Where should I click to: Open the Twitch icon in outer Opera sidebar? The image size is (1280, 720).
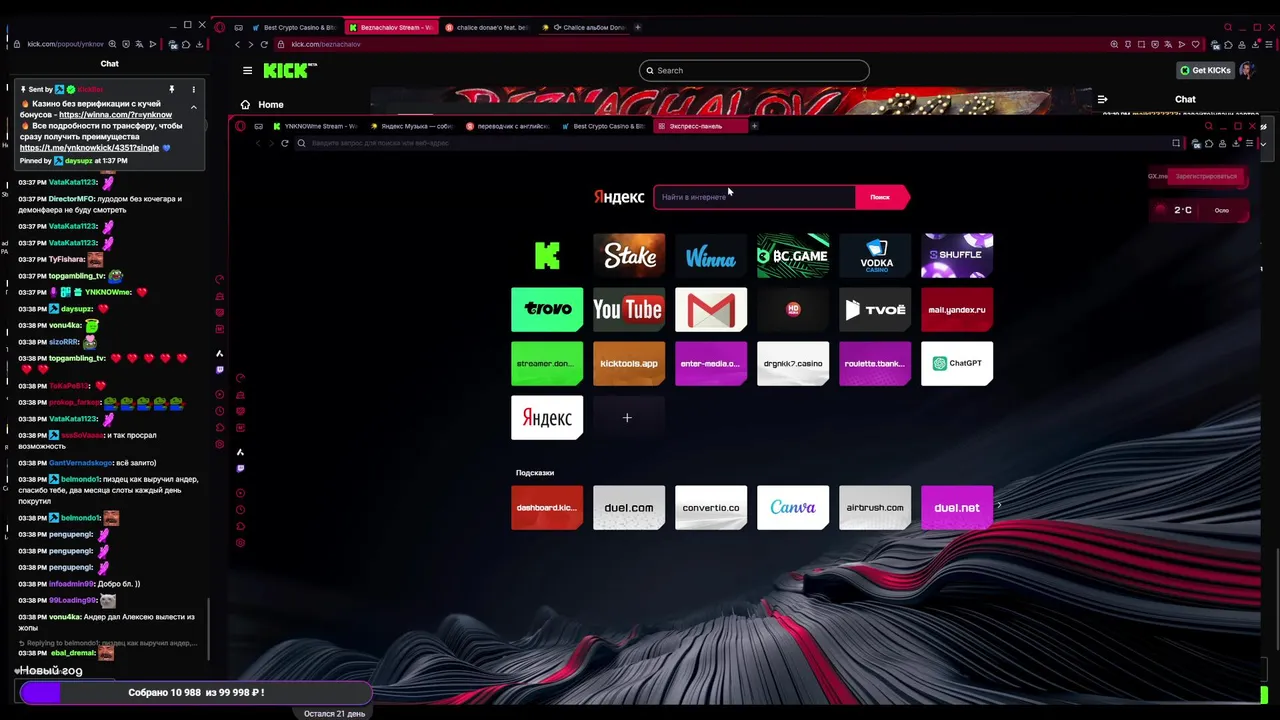220,370
